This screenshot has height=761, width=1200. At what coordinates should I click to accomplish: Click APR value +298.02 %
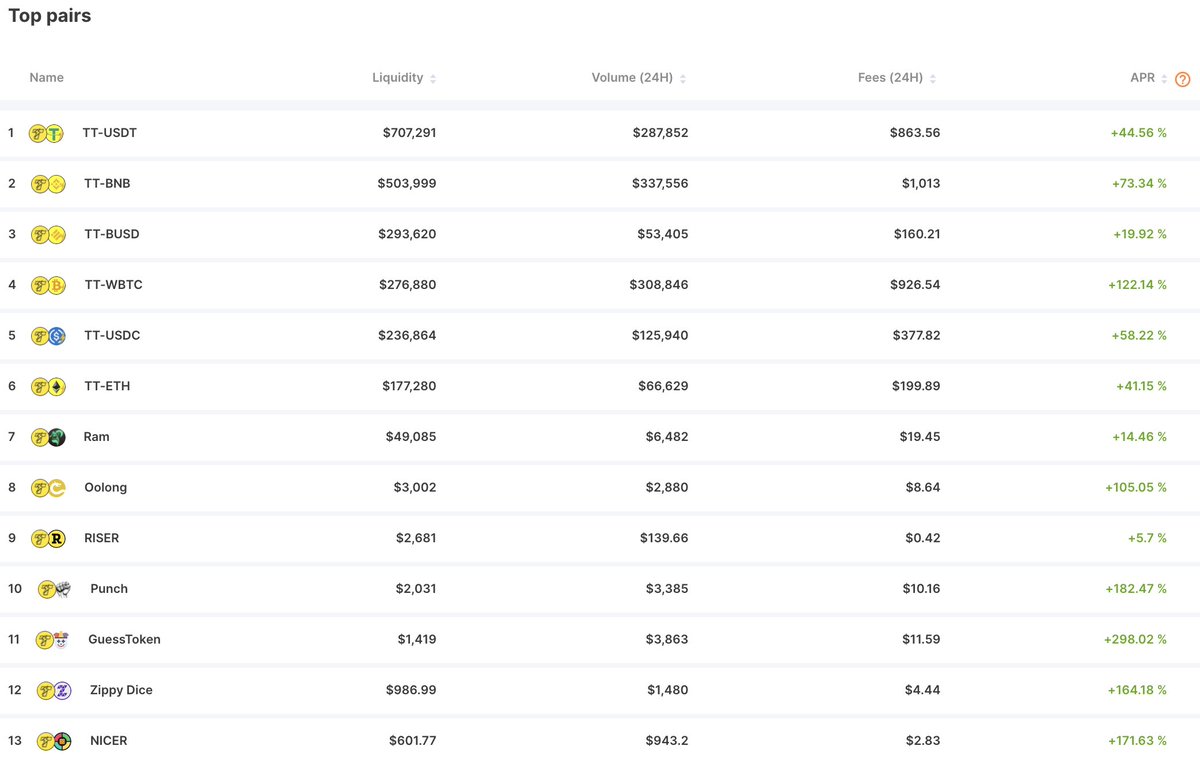(x=1136, y=640)
